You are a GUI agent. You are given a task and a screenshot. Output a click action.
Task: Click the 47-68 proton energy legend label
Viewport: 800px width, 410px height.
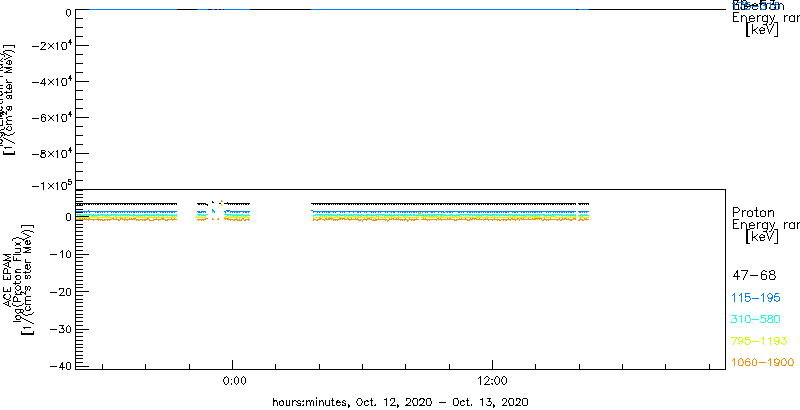754,276
